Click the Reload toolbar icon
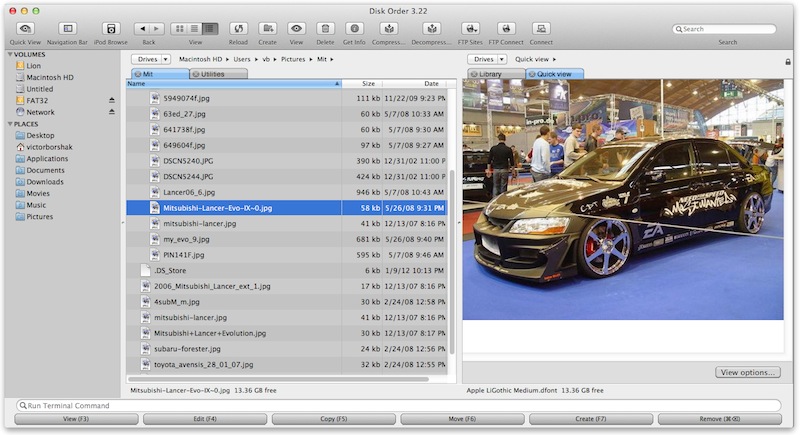Screen dimensions: 800x435 (238, 29)
